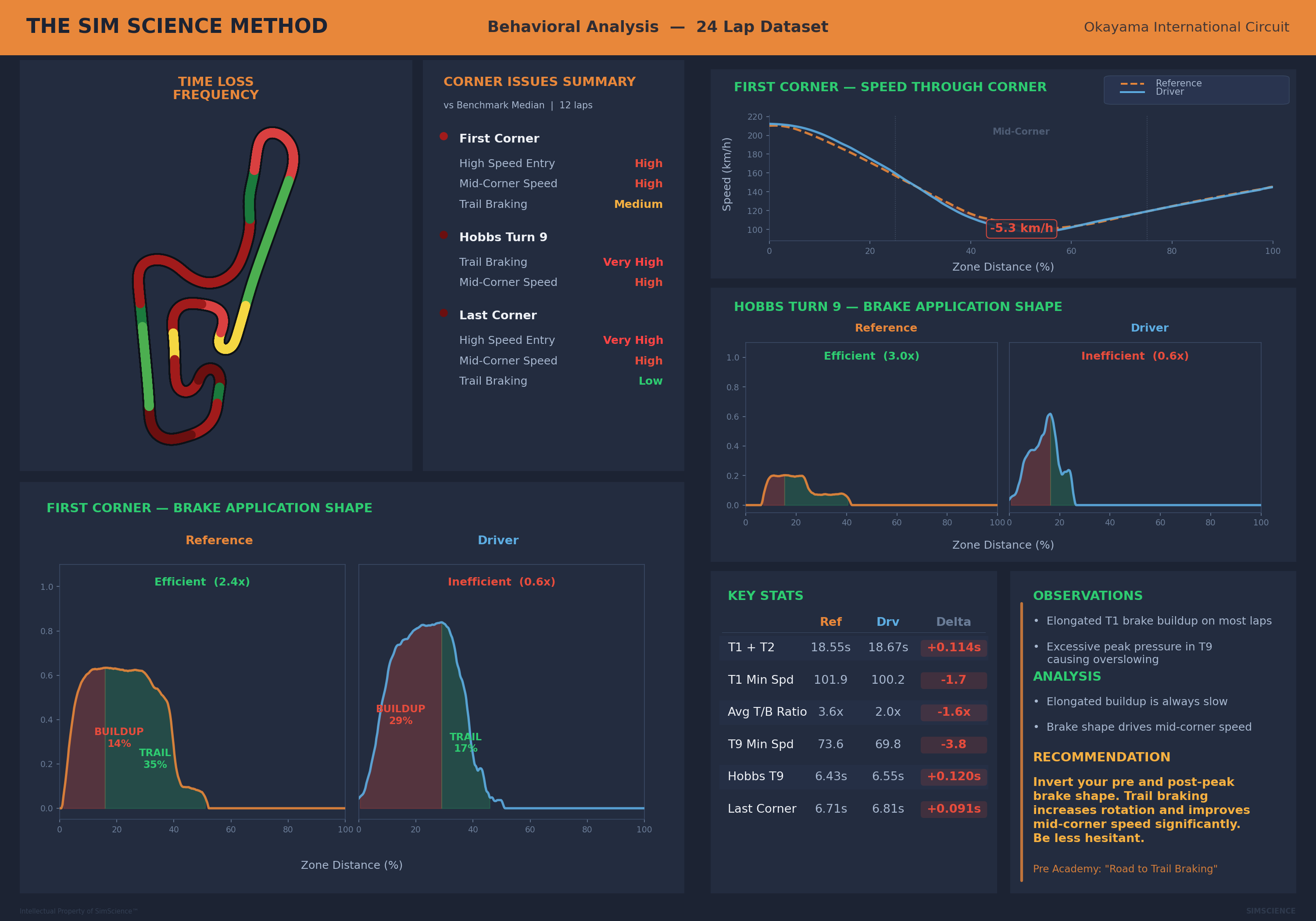Click the 'RECOMMENDATION' heading
The height and width of the screenshot is (921, 1316).
1101,757
